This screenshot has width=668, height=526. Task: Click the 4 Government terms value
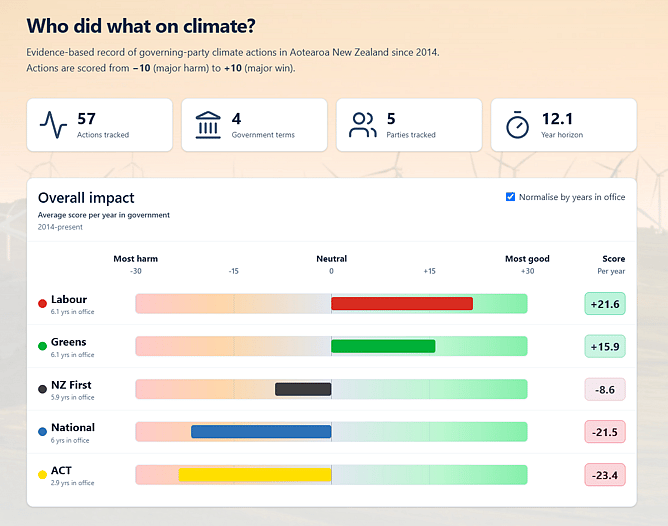coord(236,119)
